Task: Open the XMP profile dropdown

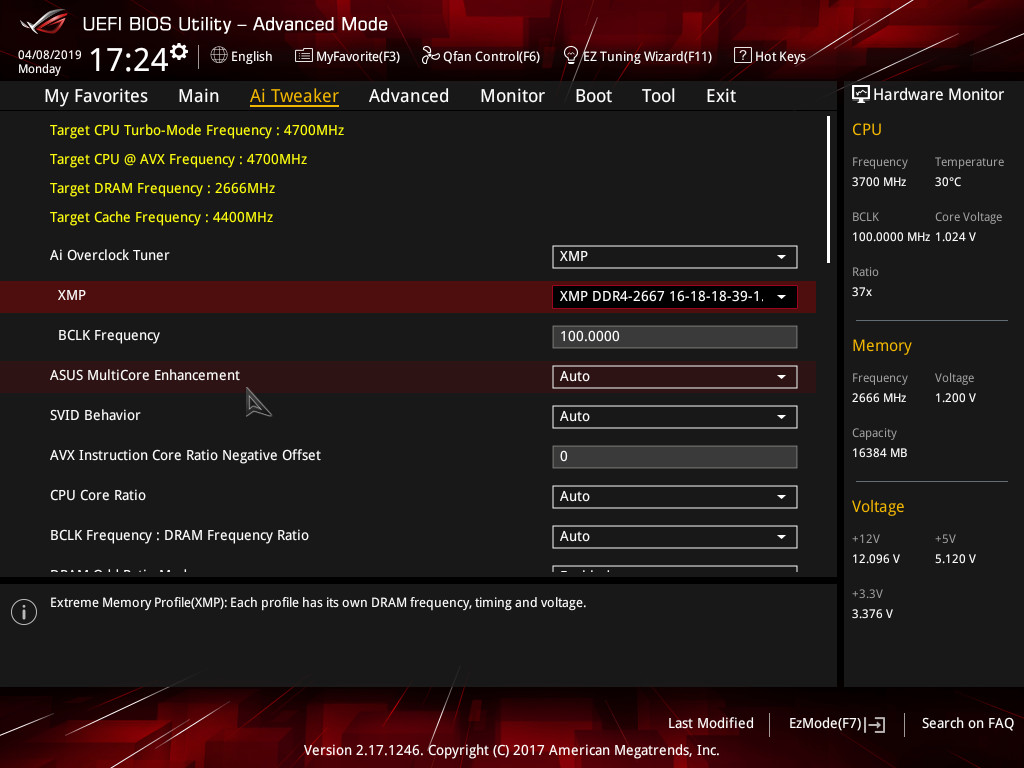Action: (674, 296)
